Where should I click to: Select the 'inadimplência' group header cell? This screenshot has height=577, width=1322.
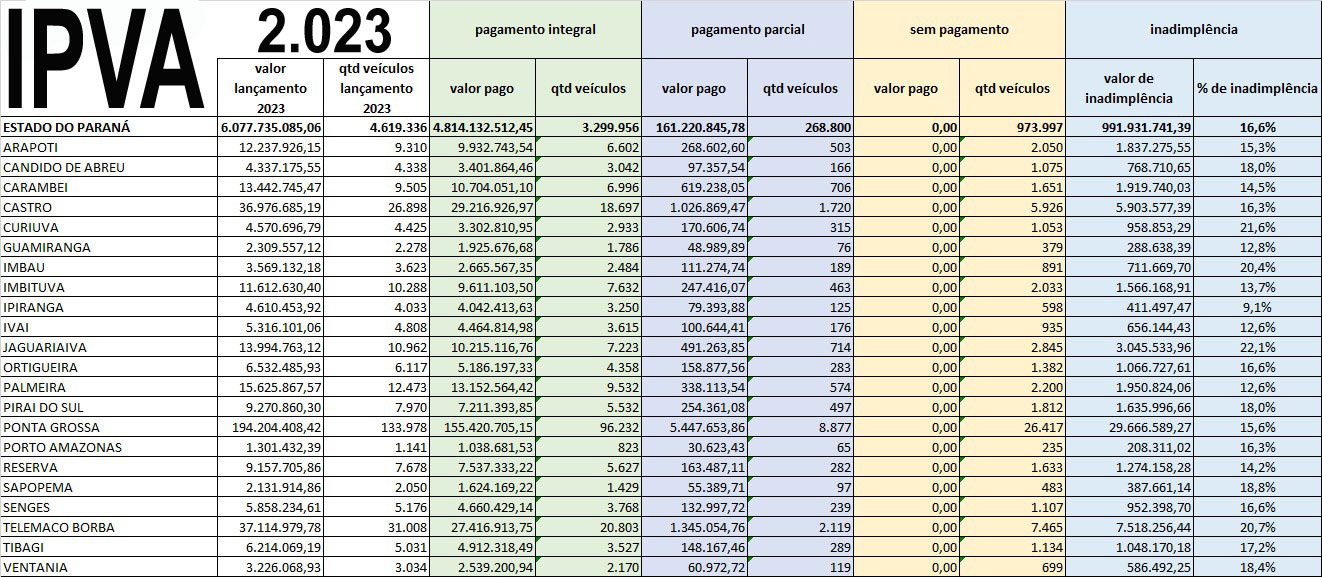tap(1194, 29)
